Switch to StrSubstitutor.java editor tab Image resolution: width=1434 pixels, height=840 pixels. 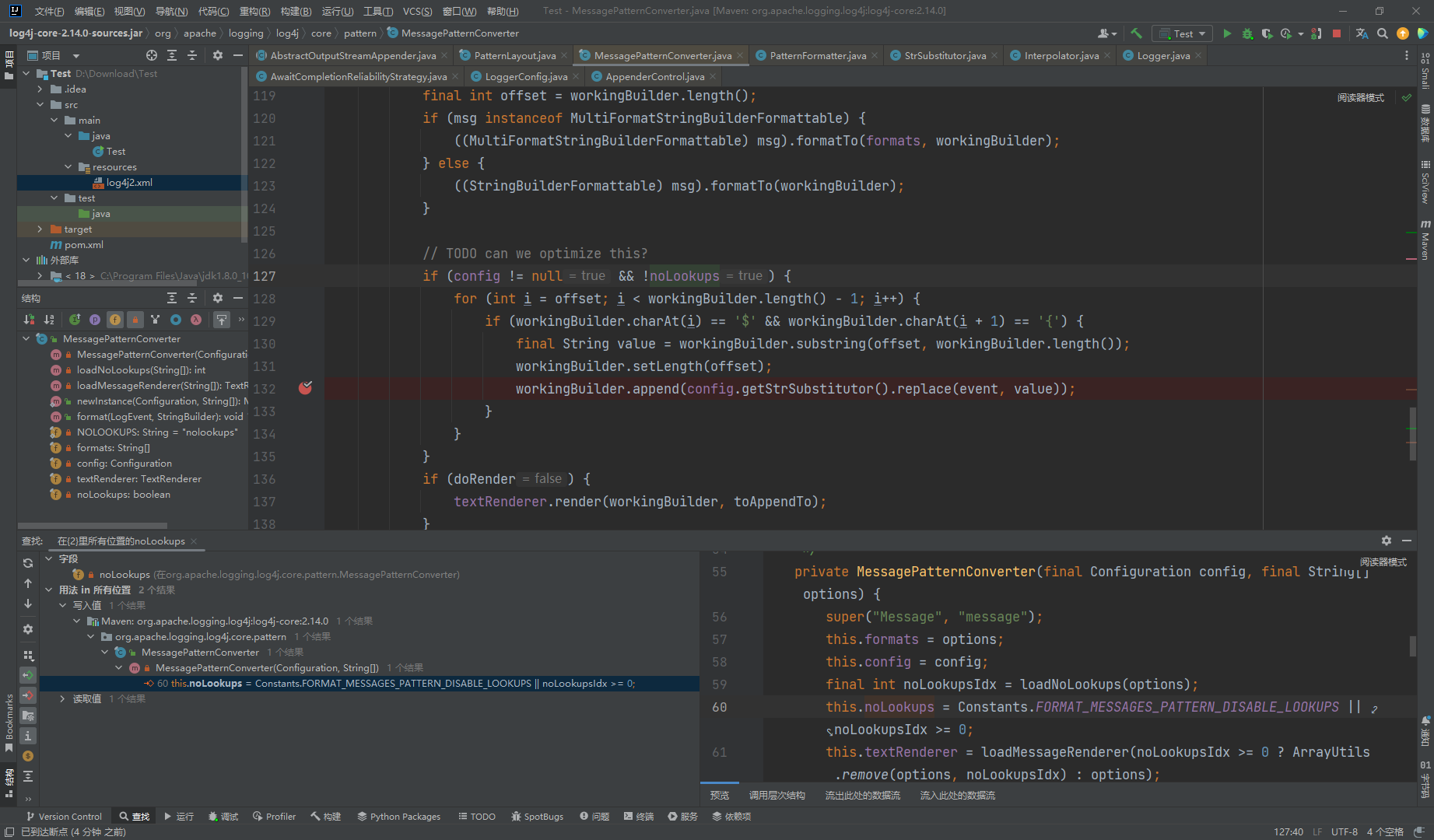pos(945,55)
